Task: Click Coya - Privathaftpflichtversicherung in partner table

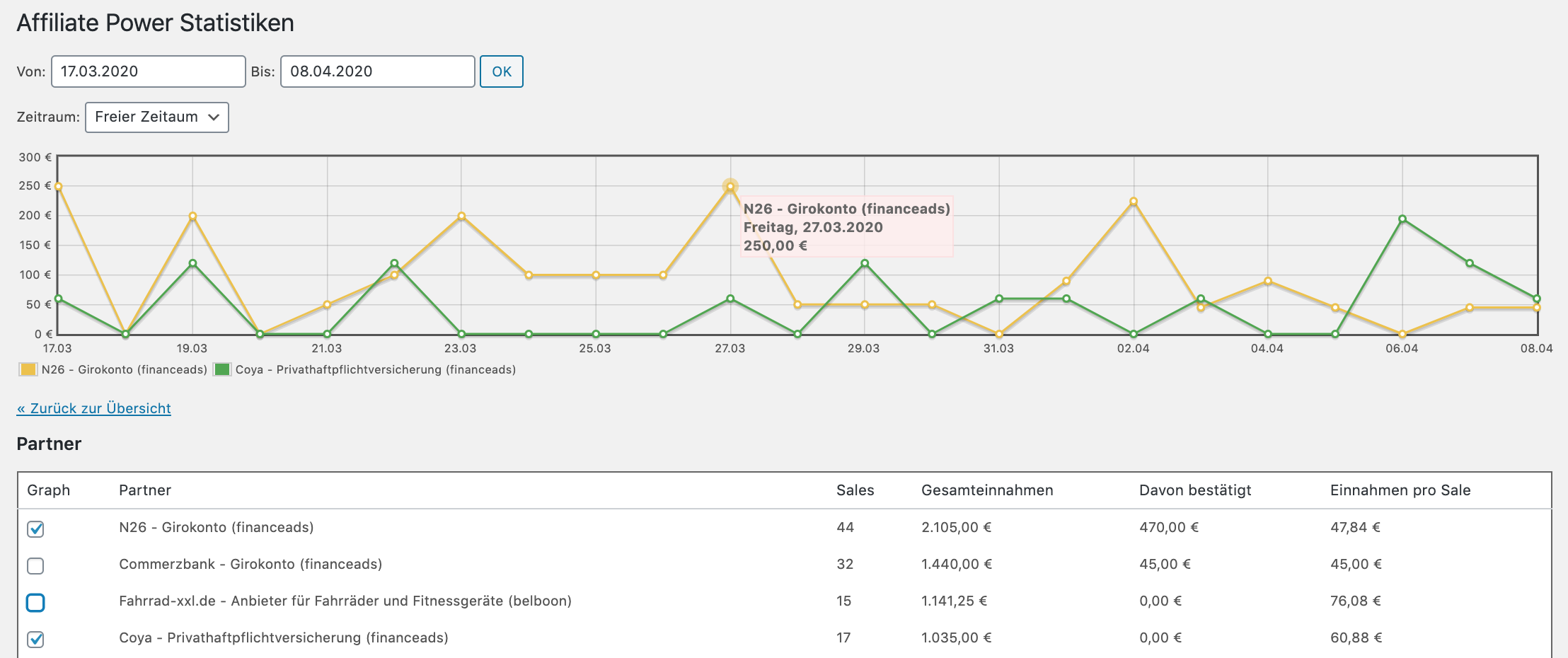Action: [x=284, y=637]
